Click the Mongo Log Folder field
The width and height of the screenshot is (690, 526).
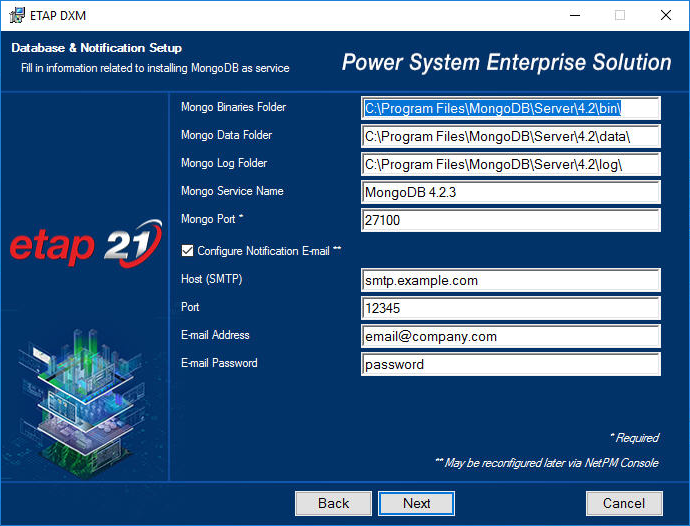point(510,164)
